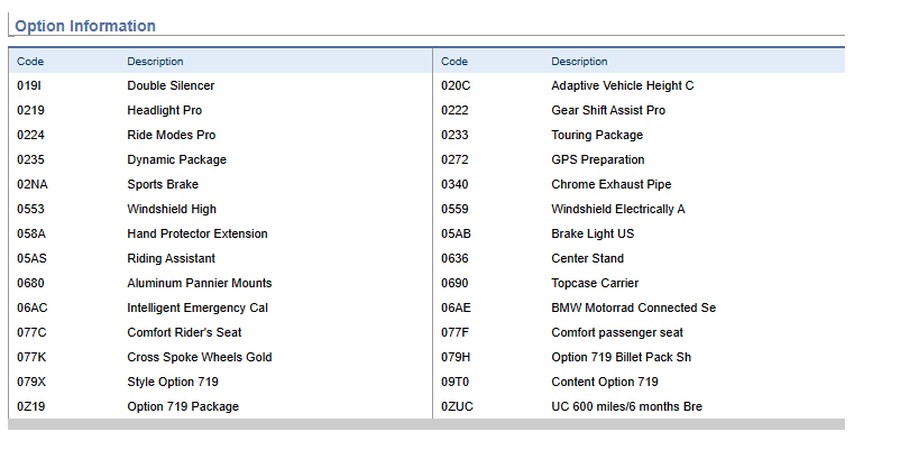This screenshot has width=900, height=458.
Task: Select code 0219 cell
Action: pos(30,110)
